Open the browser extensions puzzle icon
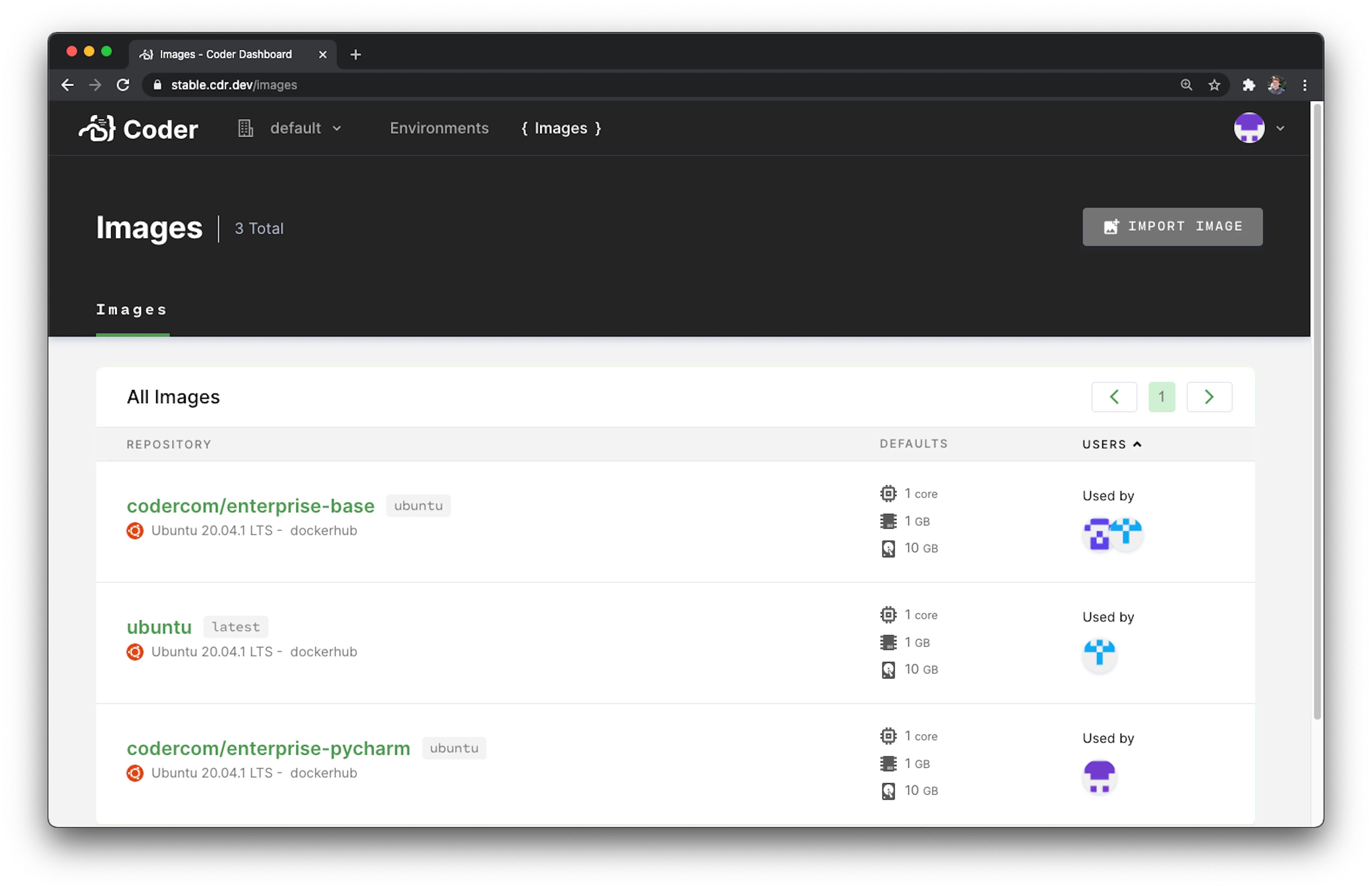1372x891 pixels. pyautogui.click(x=1249, y=85)
